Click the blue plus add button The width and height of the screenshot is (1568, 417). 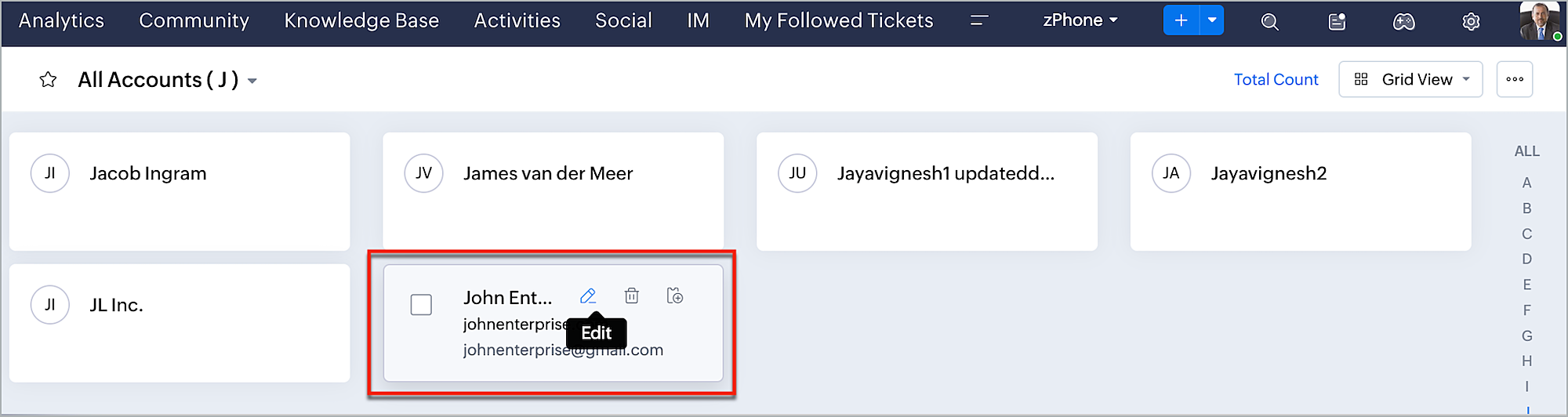point(1181,20)
